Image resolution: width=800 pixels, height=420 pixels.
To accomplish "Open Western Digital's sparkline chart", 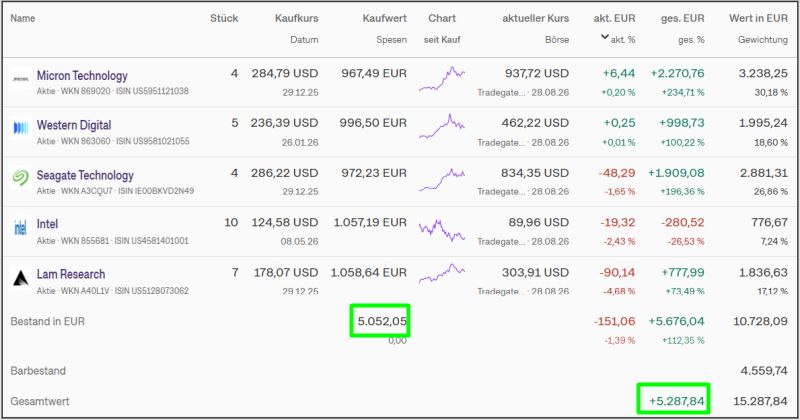I will click(x=442, y=127).
